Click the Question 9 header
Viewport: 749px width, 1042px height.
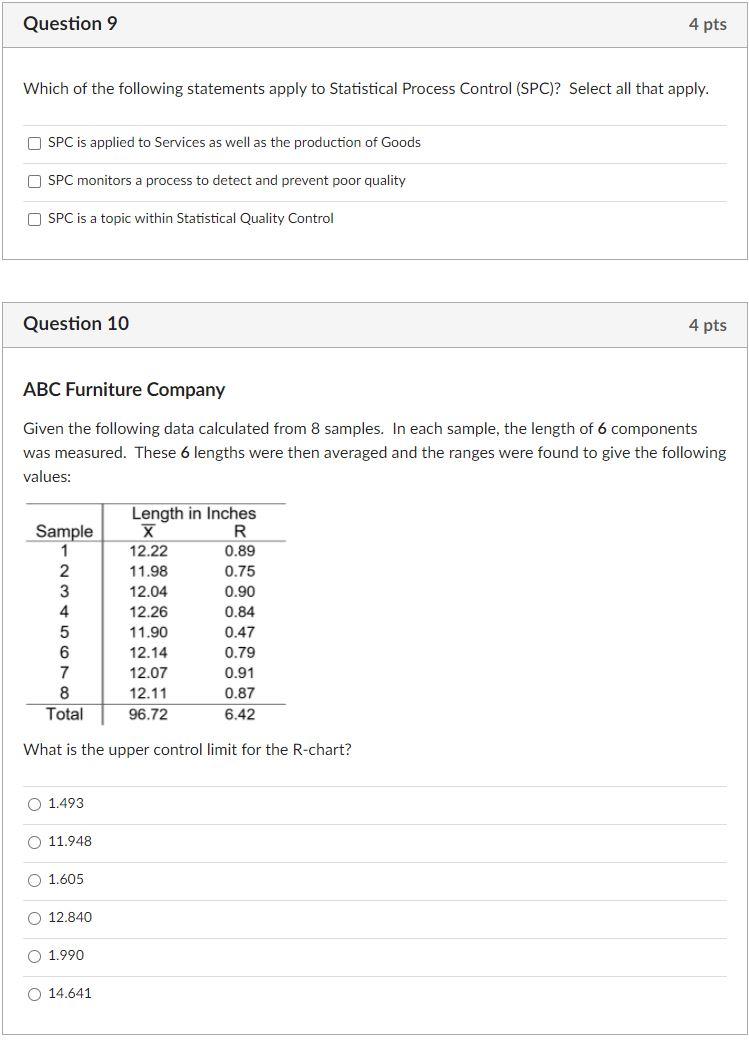pyautogui.click(x=71, y=23)
